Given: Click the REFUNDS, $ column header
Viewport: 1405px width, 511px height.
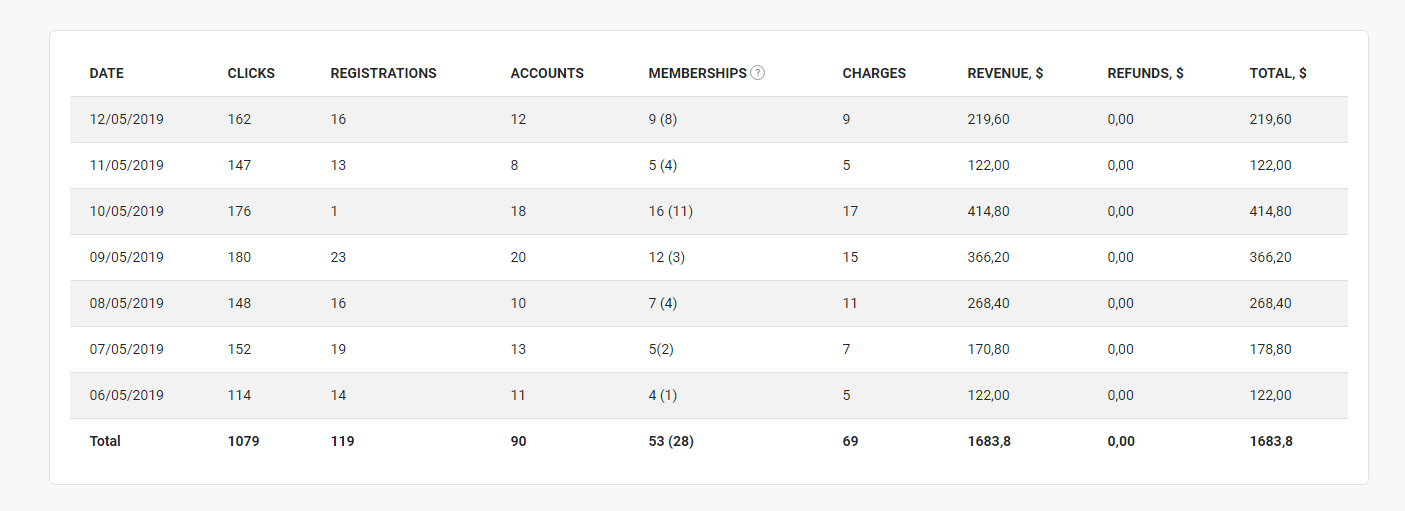Looking at the screenshot, I should point(1145,73).
